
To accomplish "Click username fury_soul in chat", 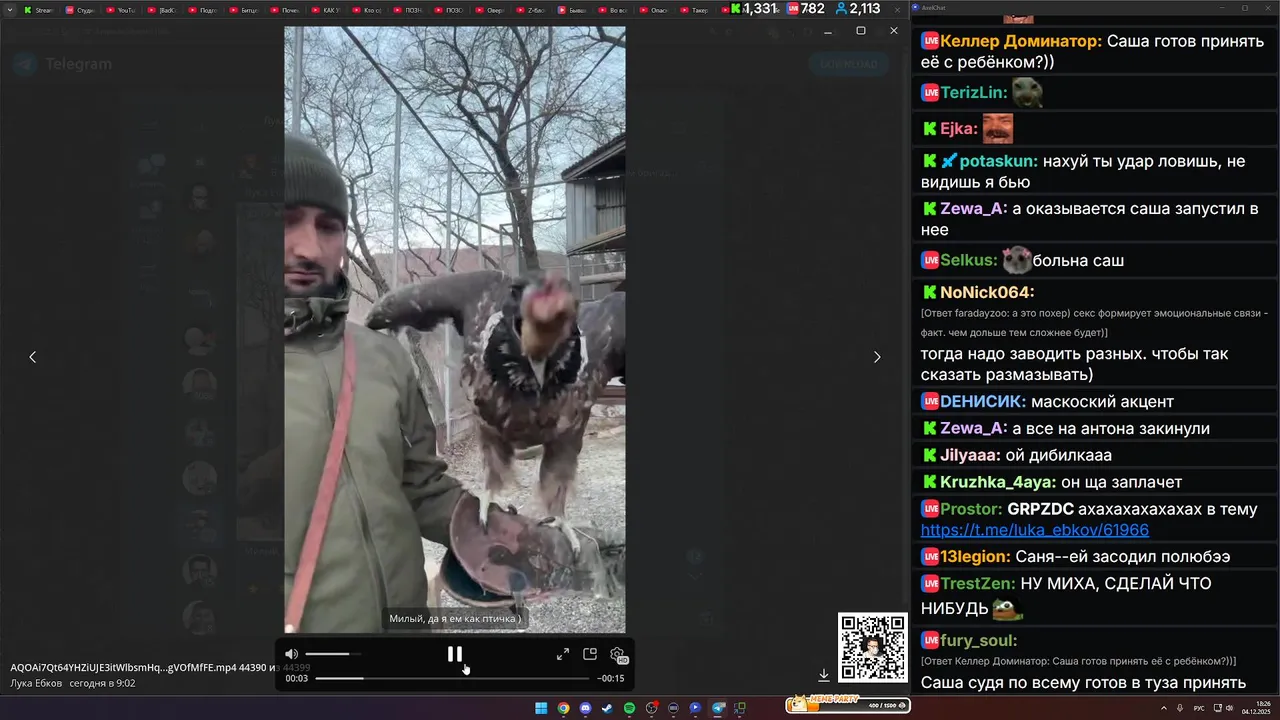I will click(x=978, y=640).
